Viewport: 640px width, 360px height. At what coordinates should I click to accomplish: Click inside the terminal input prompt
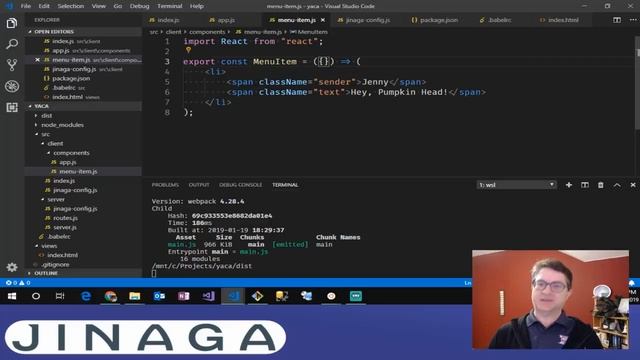[x=154, y=273]
